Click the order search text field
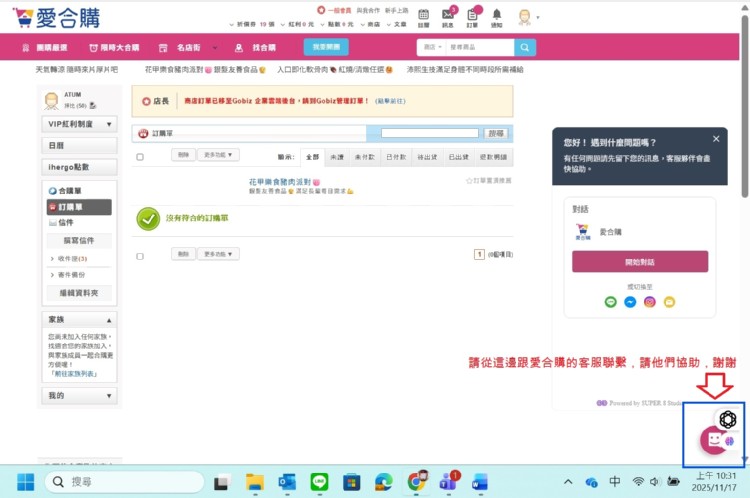Viewport: 750px width, 498px height. (430, 133)
